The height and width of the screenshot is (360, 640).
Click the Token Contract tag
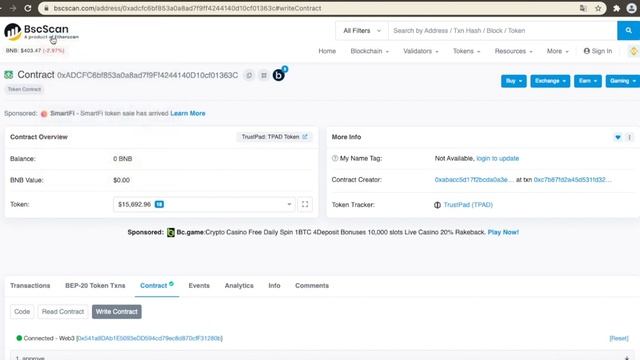tap(24, 89)
